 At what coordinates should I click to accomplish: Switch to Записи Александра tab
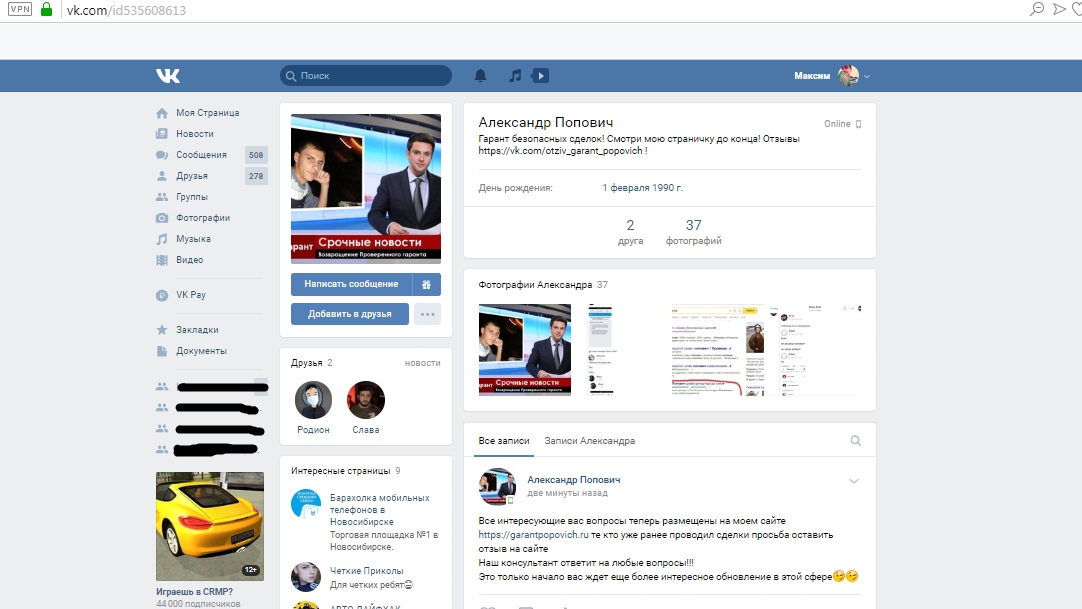[x=589, y=441]
